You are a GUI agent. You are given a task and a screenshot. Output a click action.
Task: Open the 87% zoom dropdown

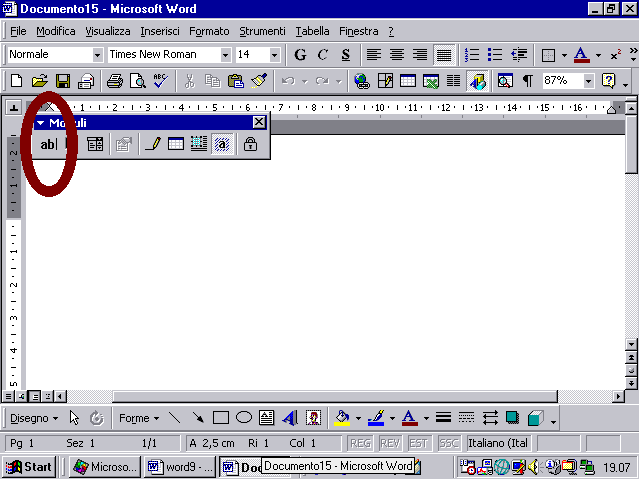(588, 81)
